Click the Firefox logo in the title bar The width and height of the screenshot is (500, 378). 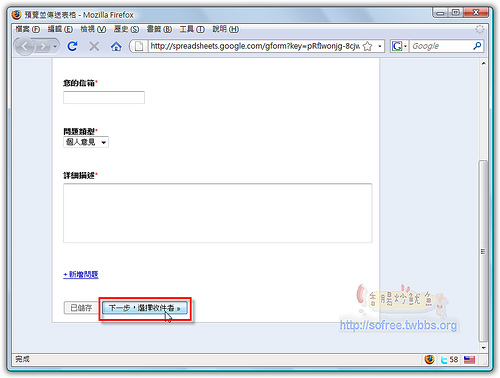[x=16, y=15]
